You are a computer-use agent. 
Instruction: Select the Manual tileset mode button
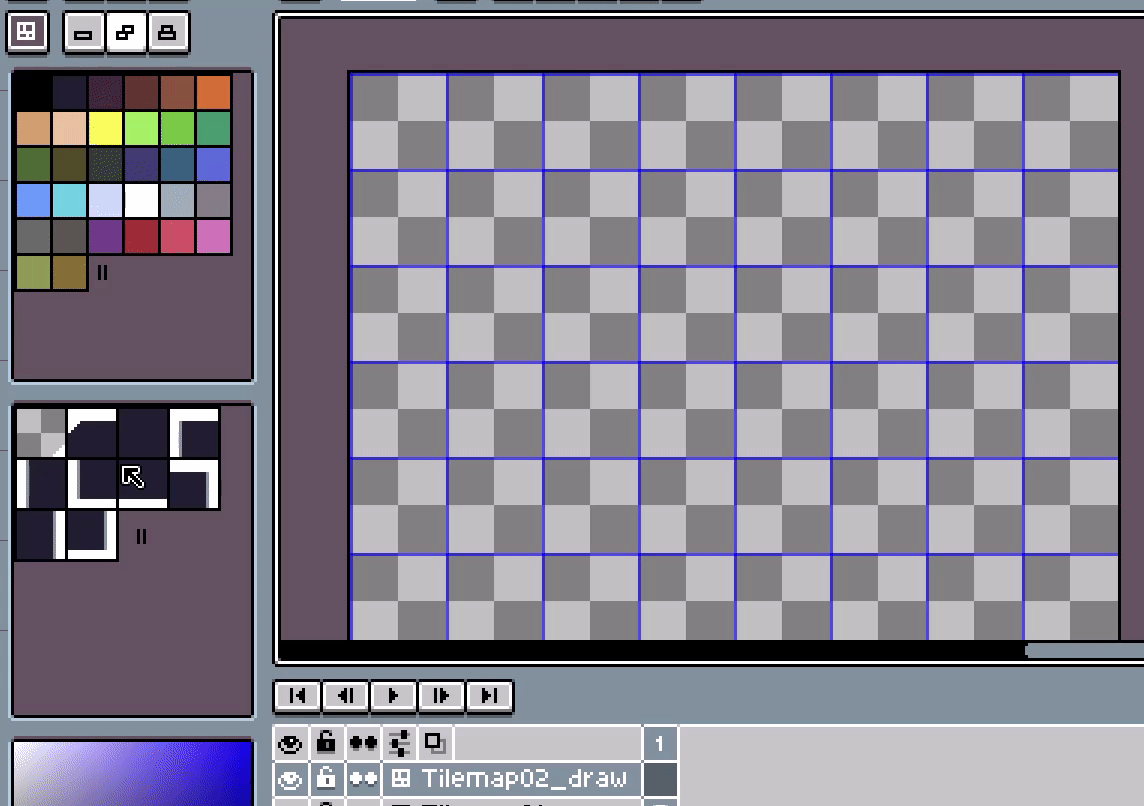[x=83, y=33]
